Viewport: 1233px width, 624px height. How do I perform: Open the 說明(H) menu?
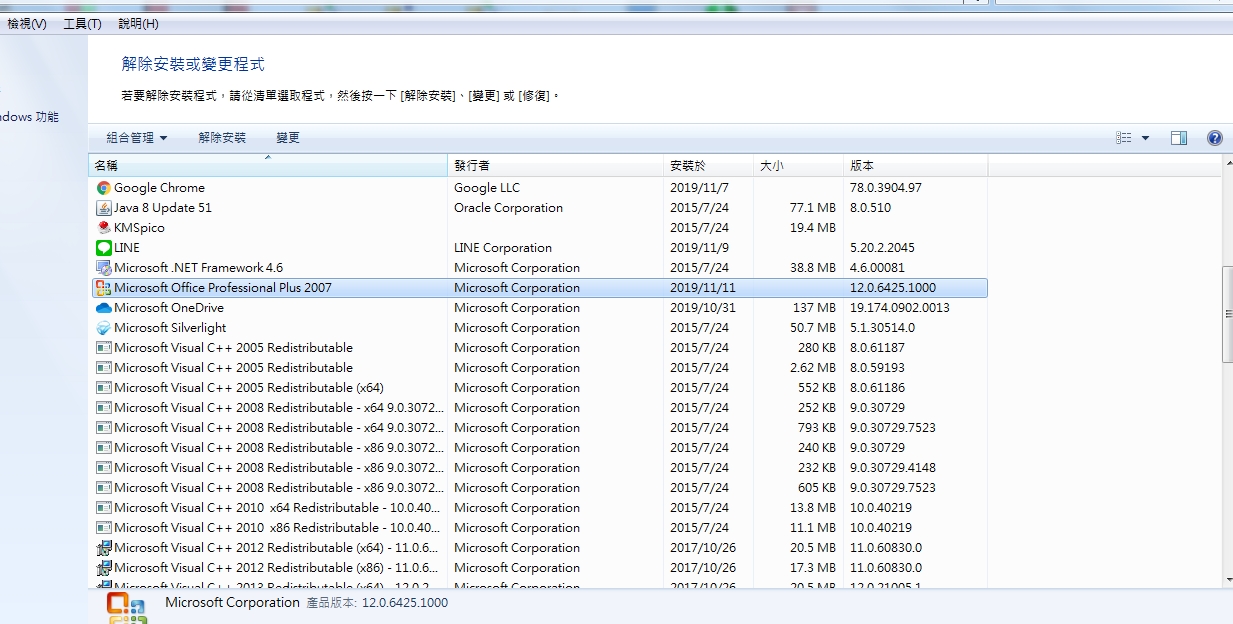point(138,23)
